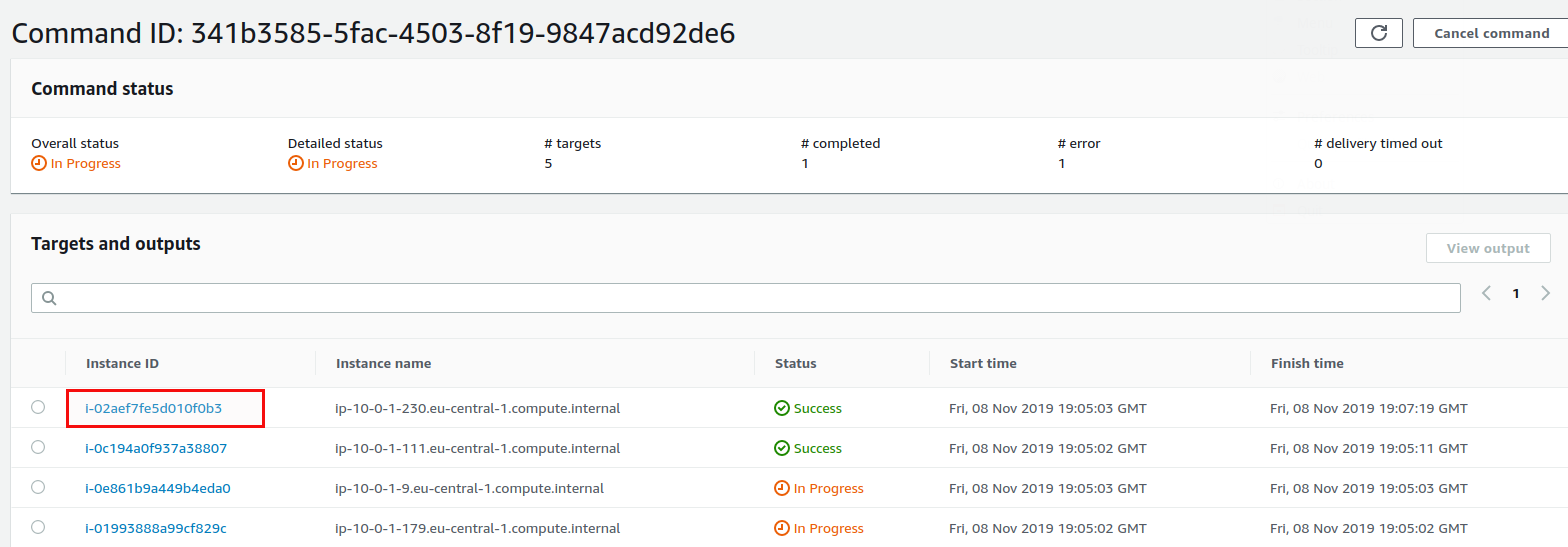Open instance link i-0c194a0f937a38807
1568x547 pixels.
pos(156,448)
